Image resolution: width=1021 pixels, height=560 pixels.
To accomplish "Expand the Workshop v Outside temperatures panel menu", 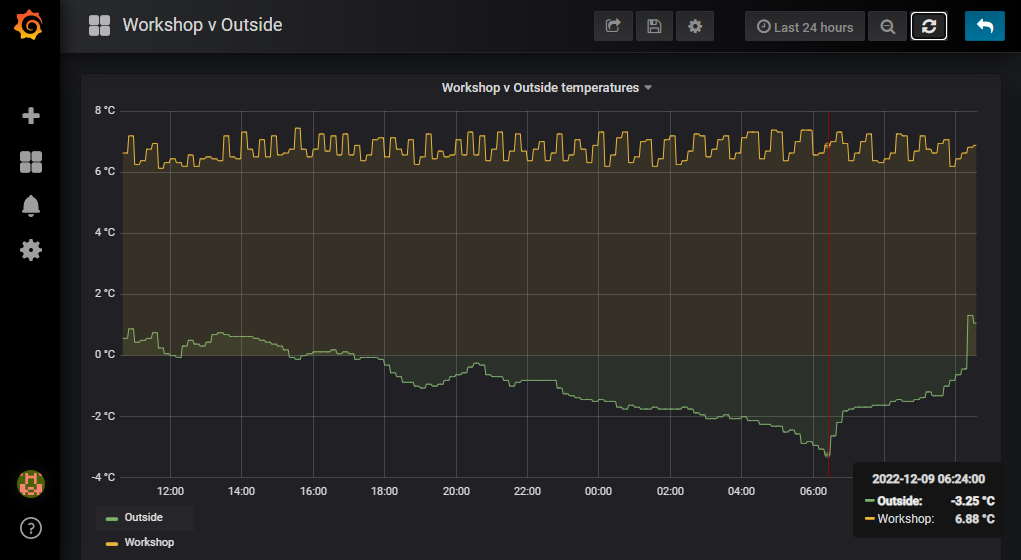I will click(546, 88).
